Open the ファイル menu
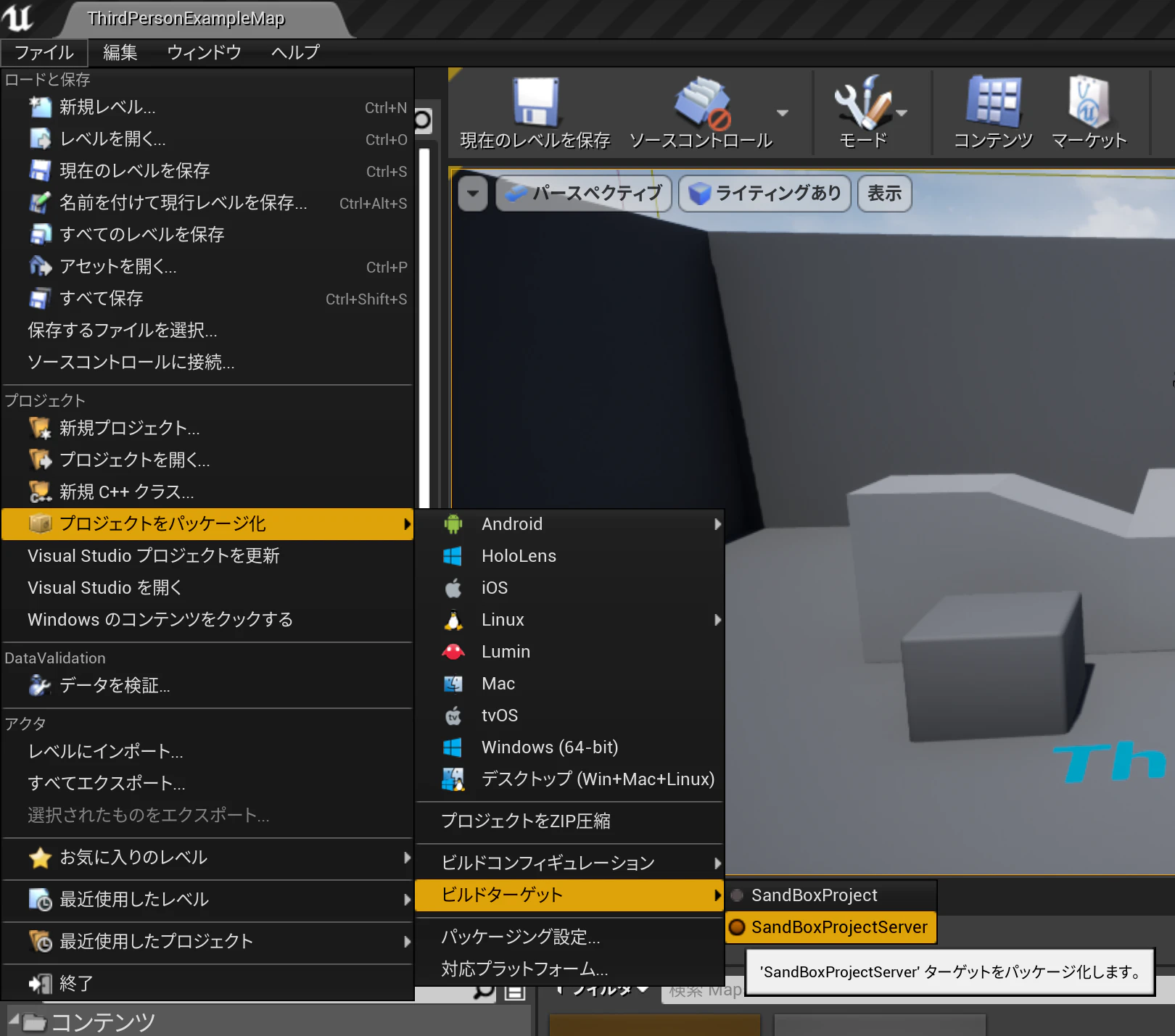The image size is (1175, 1036). point(44,52)
